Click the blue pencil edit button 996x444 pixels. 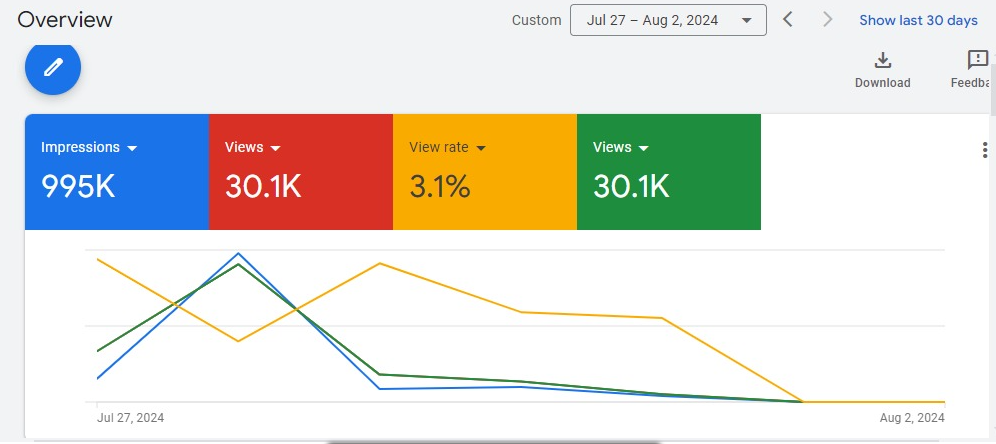pos(53,67)
